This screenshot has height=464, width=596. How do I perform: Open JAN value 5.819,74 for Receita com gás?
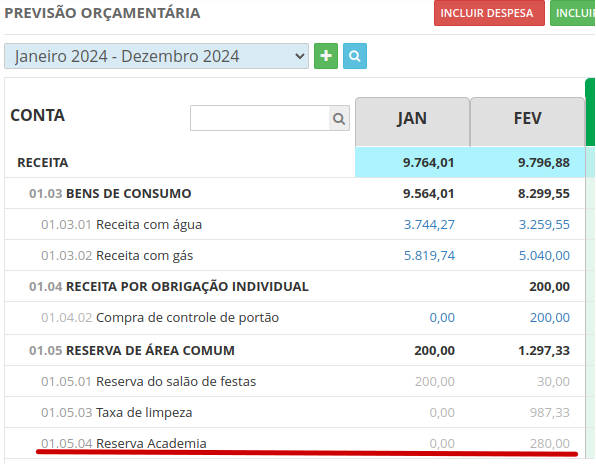(429, 256)
